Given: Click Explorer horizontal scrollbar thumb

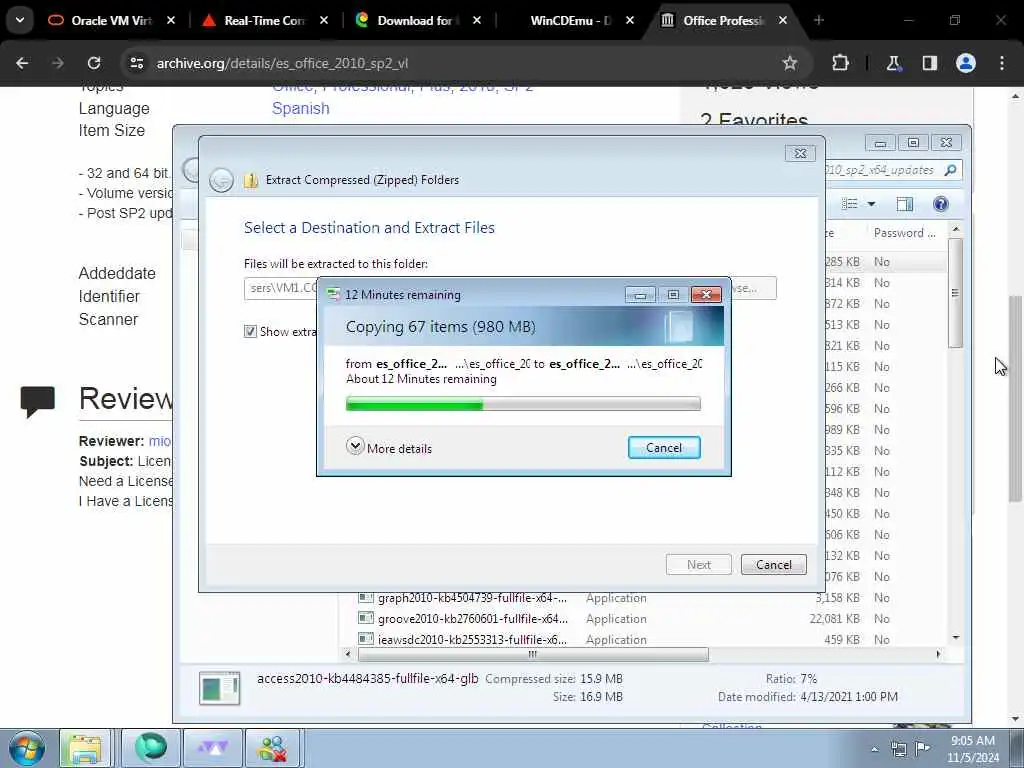Looking at the screenshot, I should pos(533,654).
